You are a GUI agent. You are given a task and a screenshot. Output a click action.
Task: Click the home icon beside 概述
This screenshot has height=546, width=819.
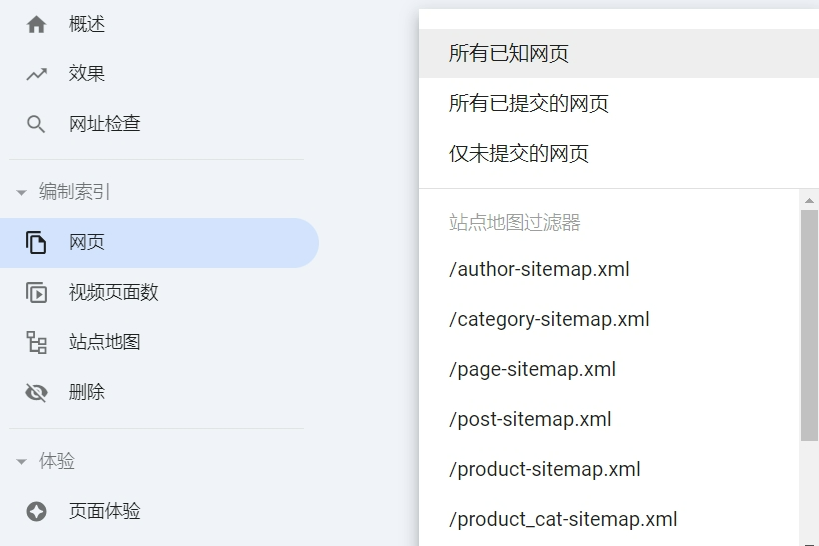(x=37, y=25)
